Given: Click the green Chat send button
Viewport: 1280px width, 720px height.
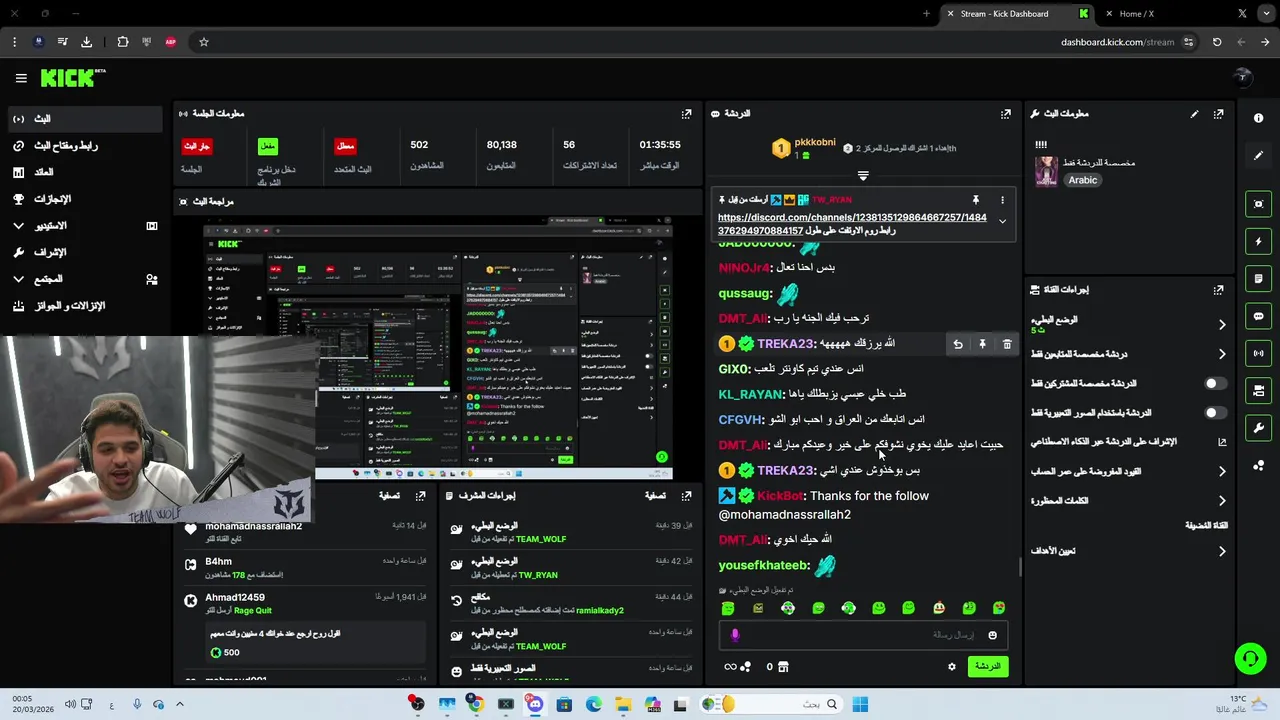Looking at the screenshot, I should pos(988,666).
